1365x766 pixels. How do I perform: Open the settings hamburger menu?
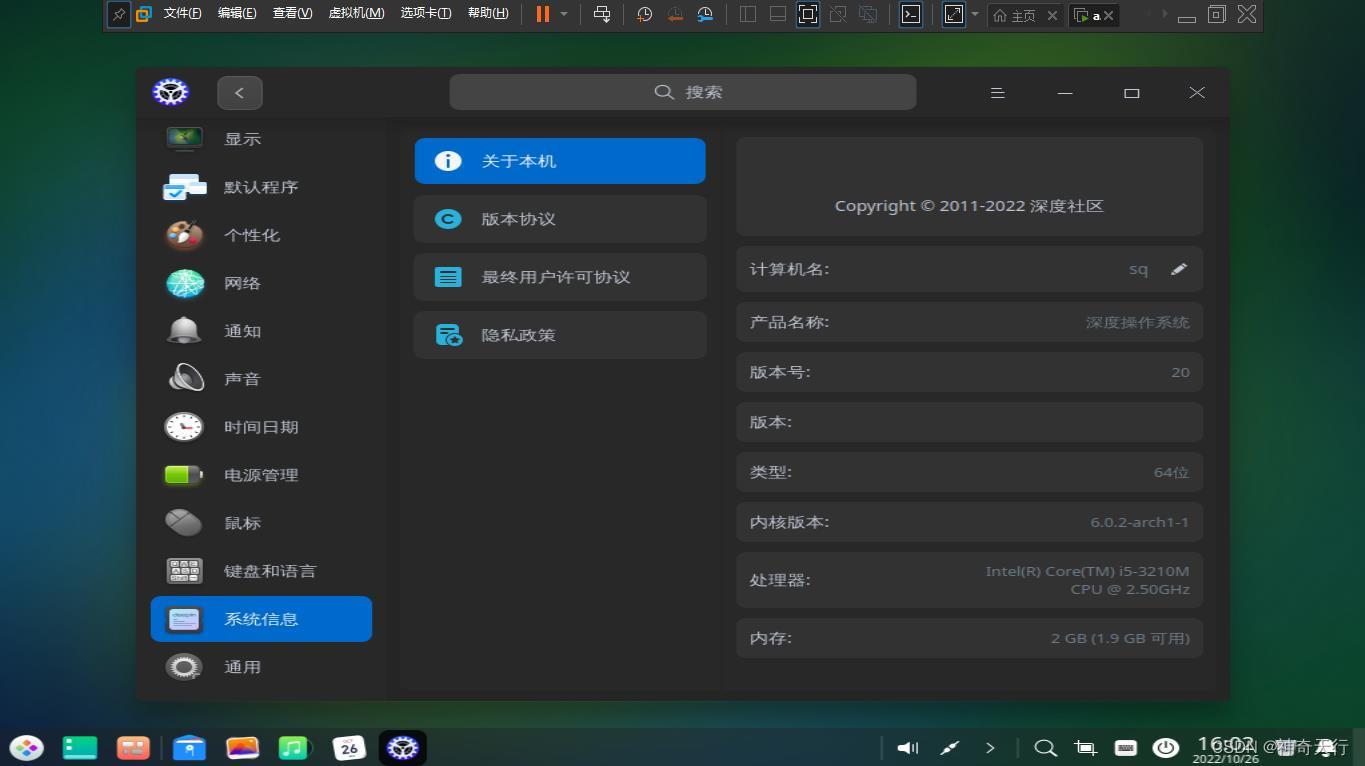tap(997, 92)
